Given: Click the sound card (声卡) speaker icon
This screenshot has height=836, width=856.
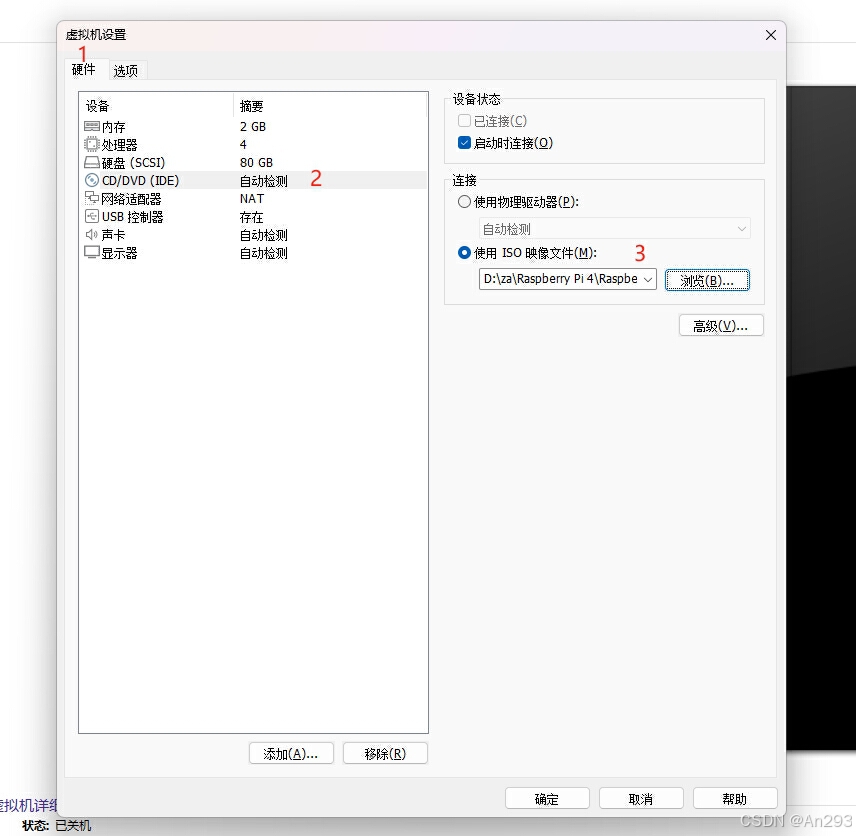Looking at the screenshot, I should 92,235.
